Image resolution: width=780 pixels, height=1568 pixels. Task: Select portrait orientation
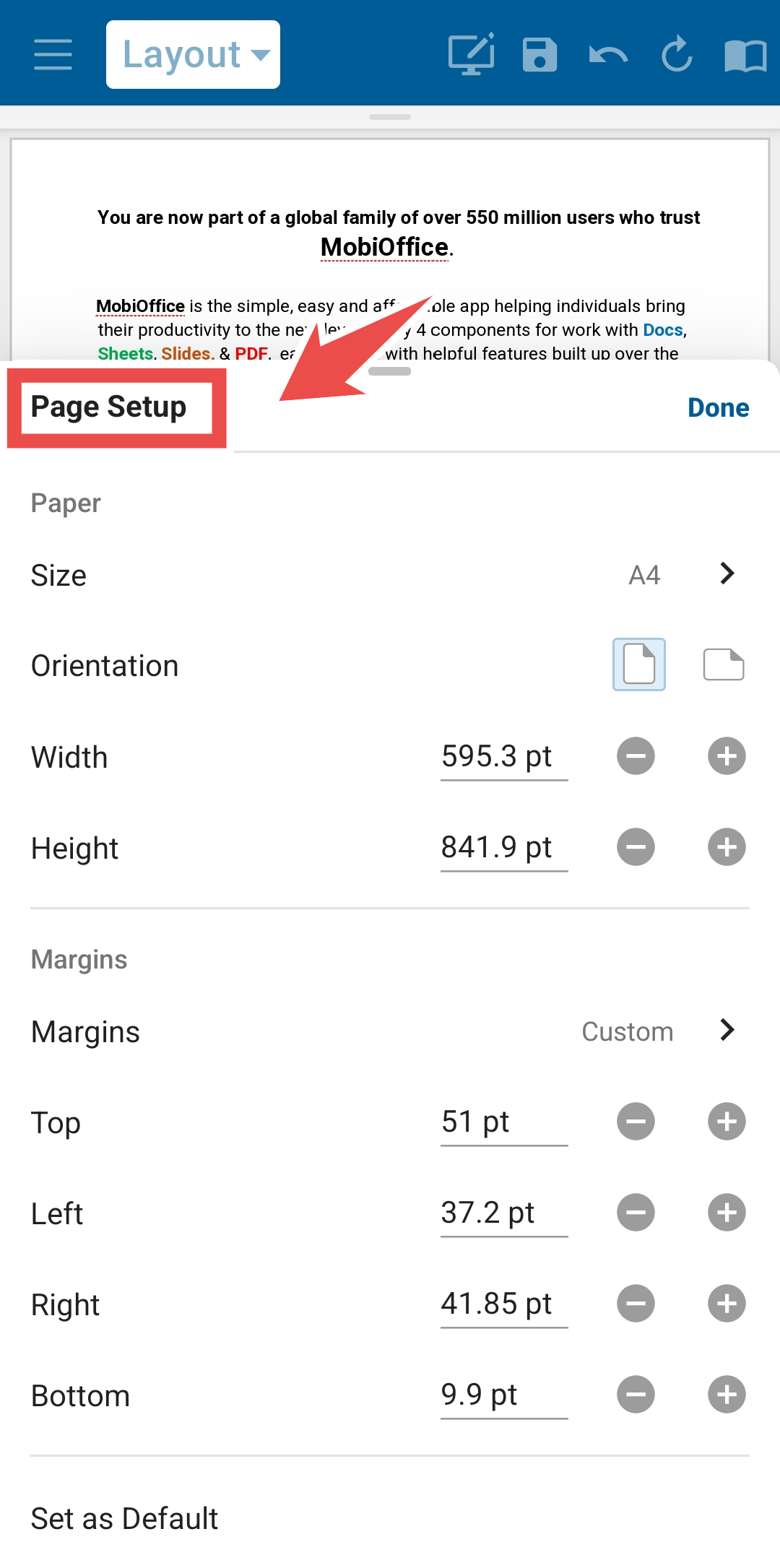639,664
